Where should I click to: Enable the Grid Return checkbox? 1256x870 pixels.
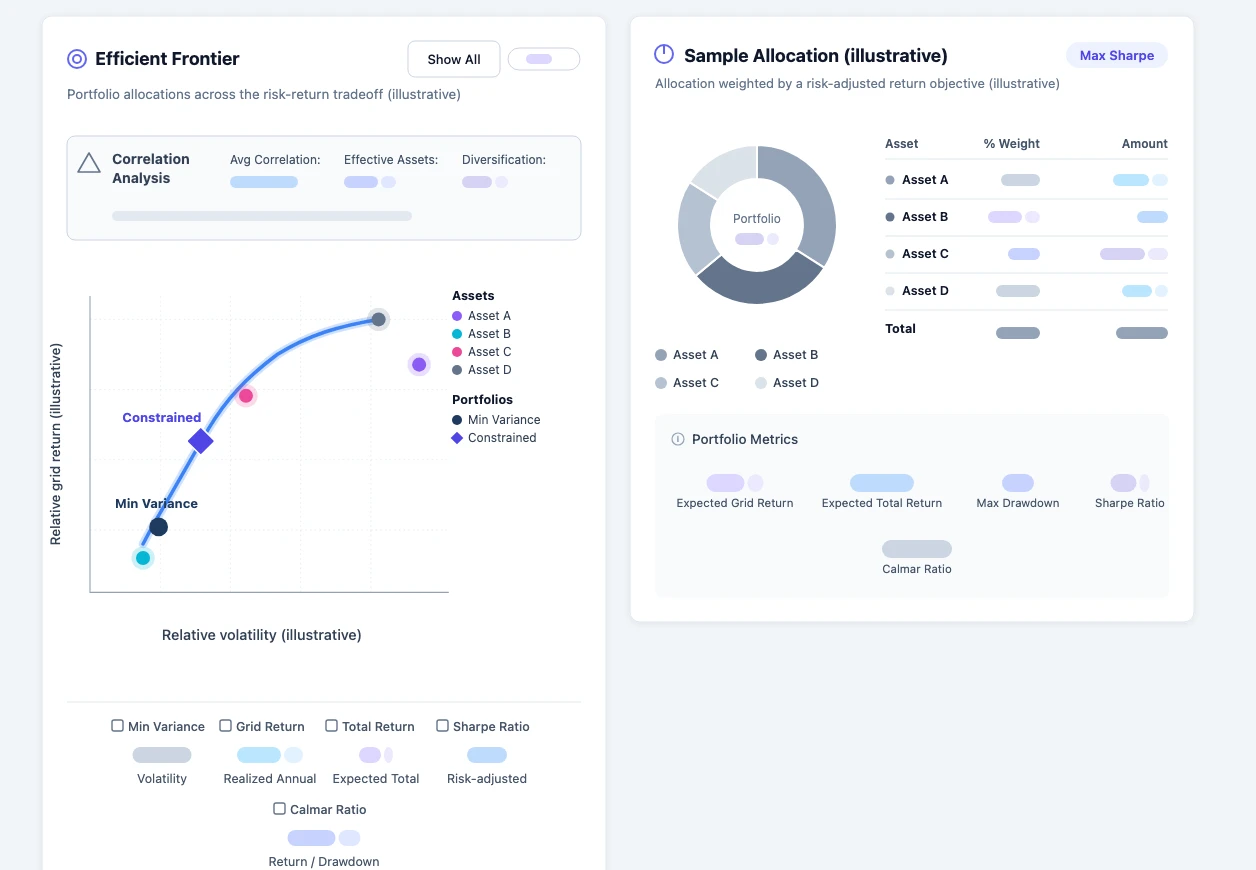(x=226, y=726)
